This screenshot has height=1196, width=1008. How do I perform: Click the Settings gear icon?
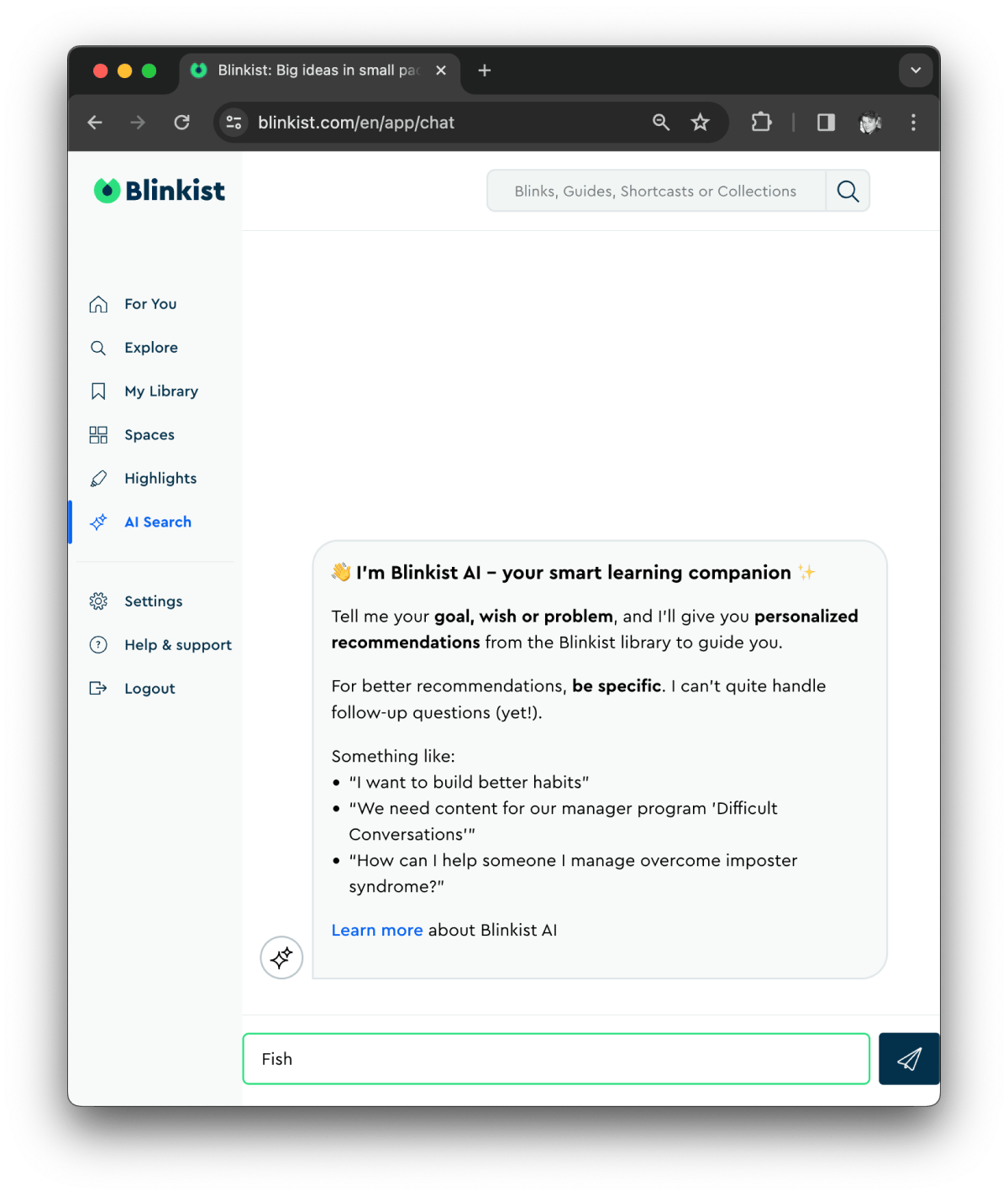(x=98, y=601)
